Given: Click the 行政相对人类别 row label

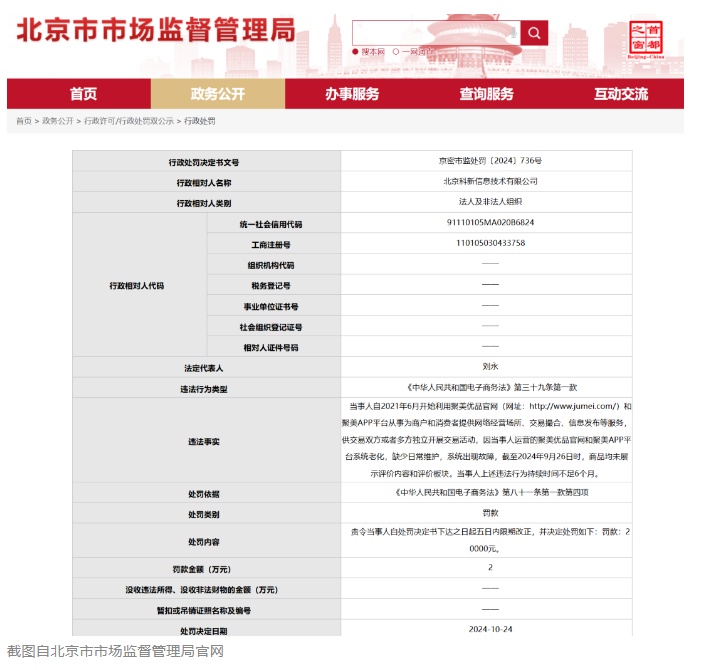Looking at the screenshot, I should click(x=204, y=203).
